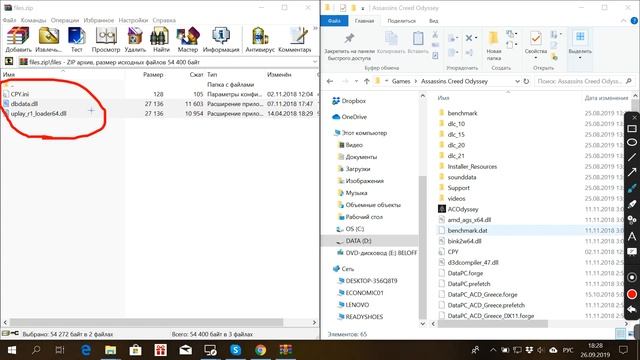Open WinRAR archive path dropdown
The image size is (640, 360).
point(315,62)
